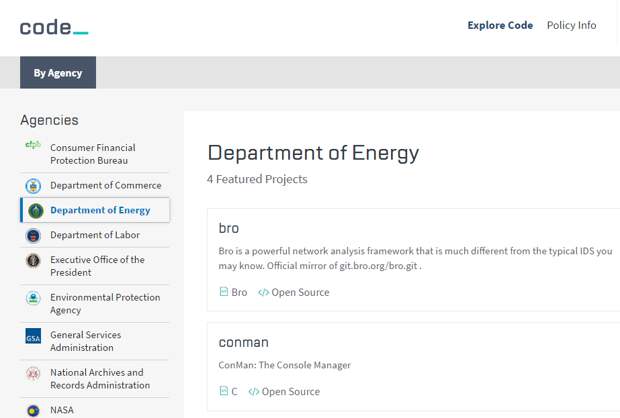Click the language file icon next to C
This screenshot has height=418, width=620.
pos(224,391)
